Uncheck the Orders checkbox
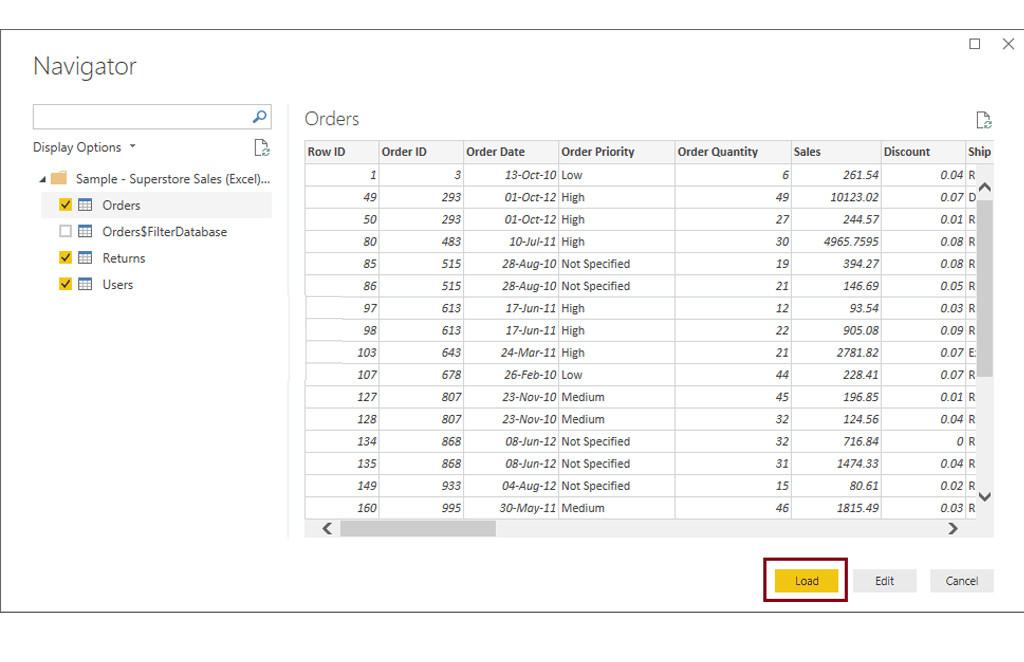Viewport: 1024px width, 662px height. click(65, 204)
